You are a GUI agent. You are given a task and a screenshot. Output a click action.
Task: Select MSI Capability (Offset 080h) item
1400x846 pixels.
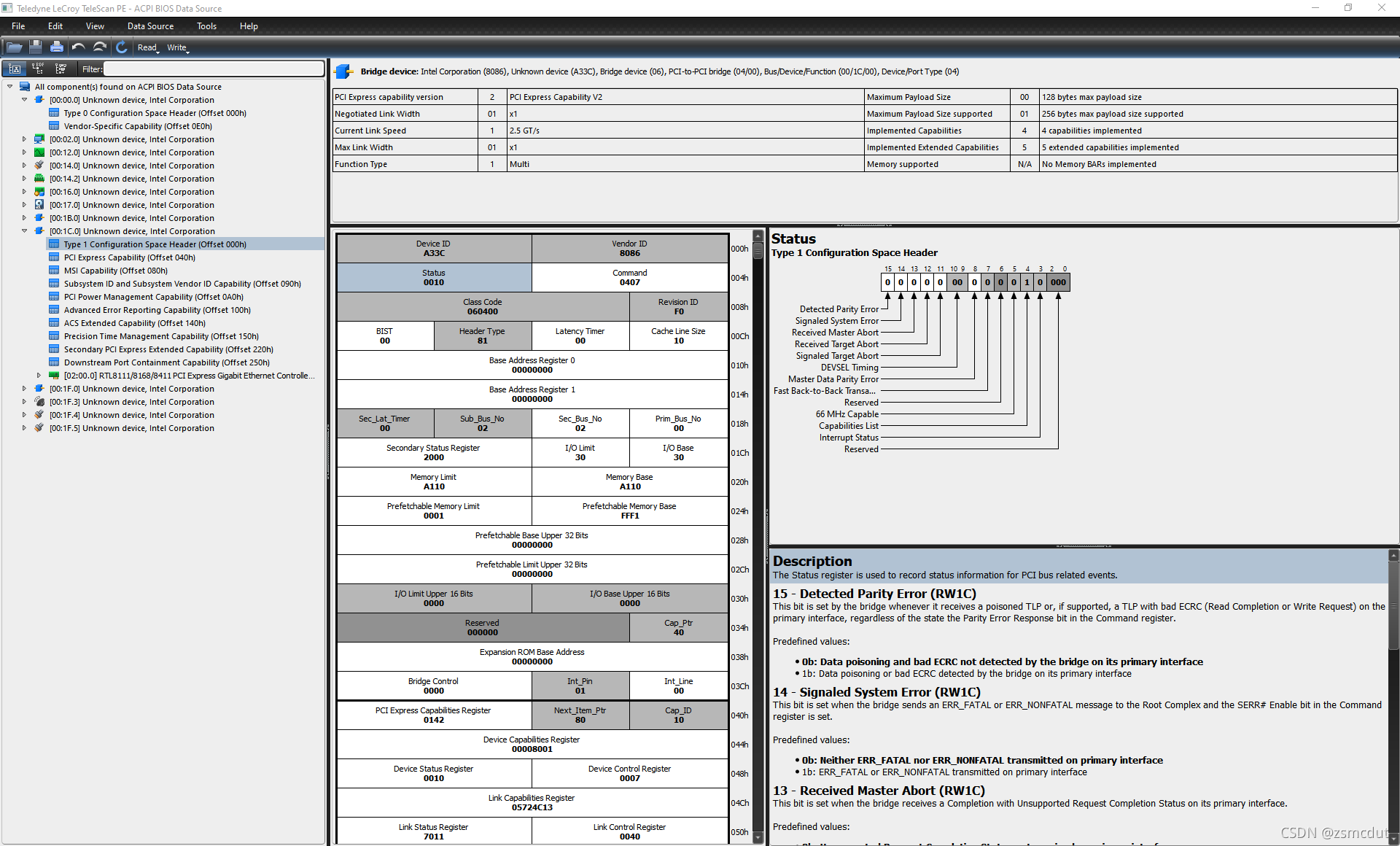pos(115,271)
